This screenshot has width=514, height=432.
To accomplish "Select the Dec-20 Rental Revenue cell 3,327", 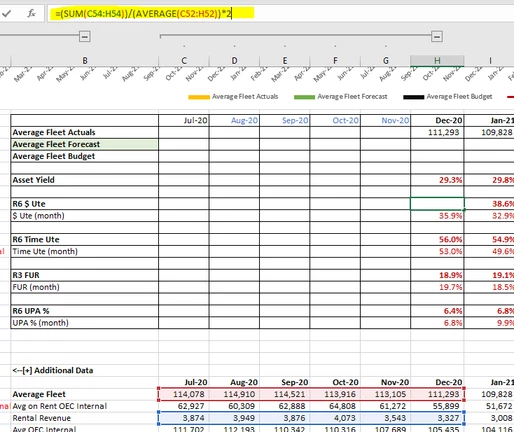I will (437, 418).
